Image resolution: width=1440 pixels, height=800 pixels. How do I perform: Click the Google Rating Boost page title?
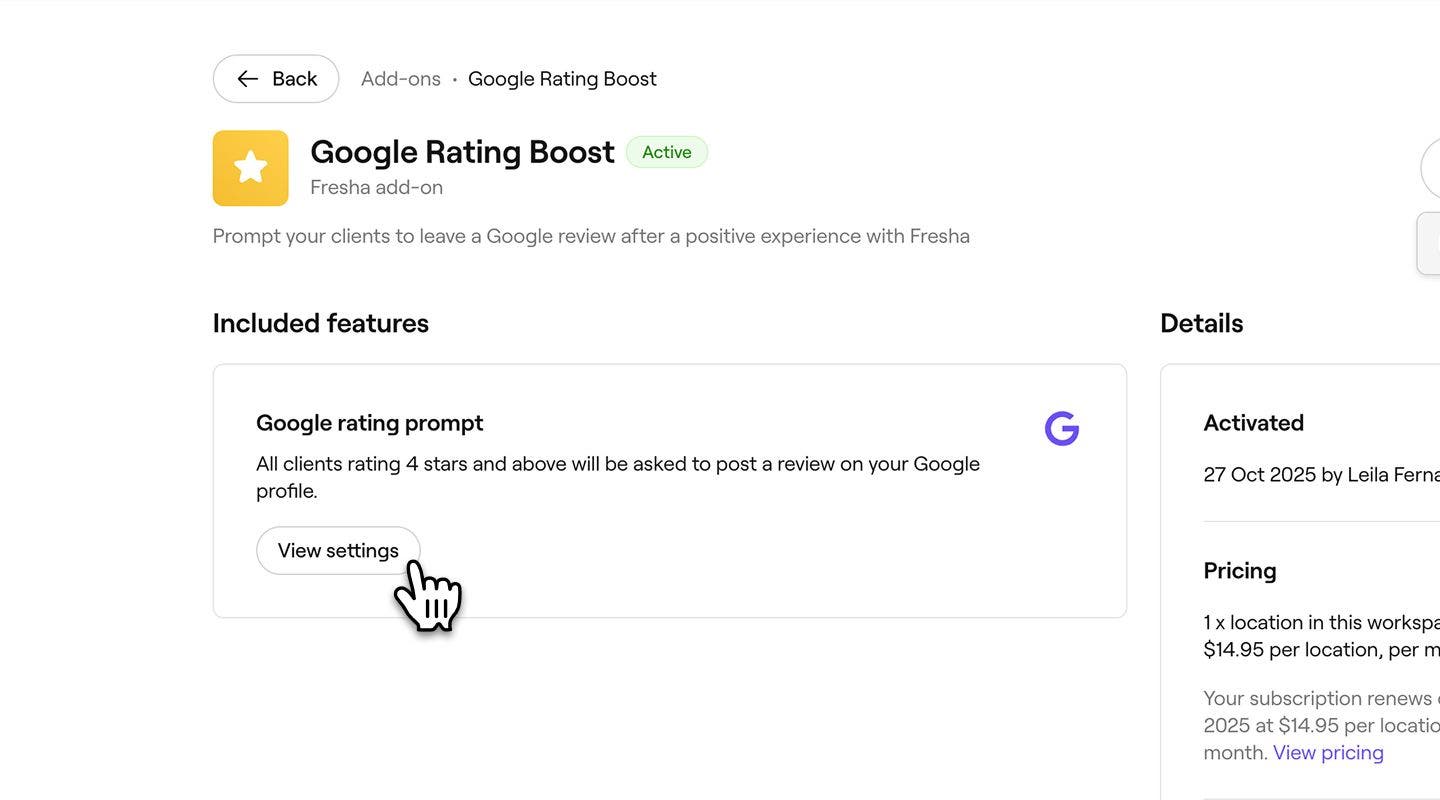tap(462, 152)
